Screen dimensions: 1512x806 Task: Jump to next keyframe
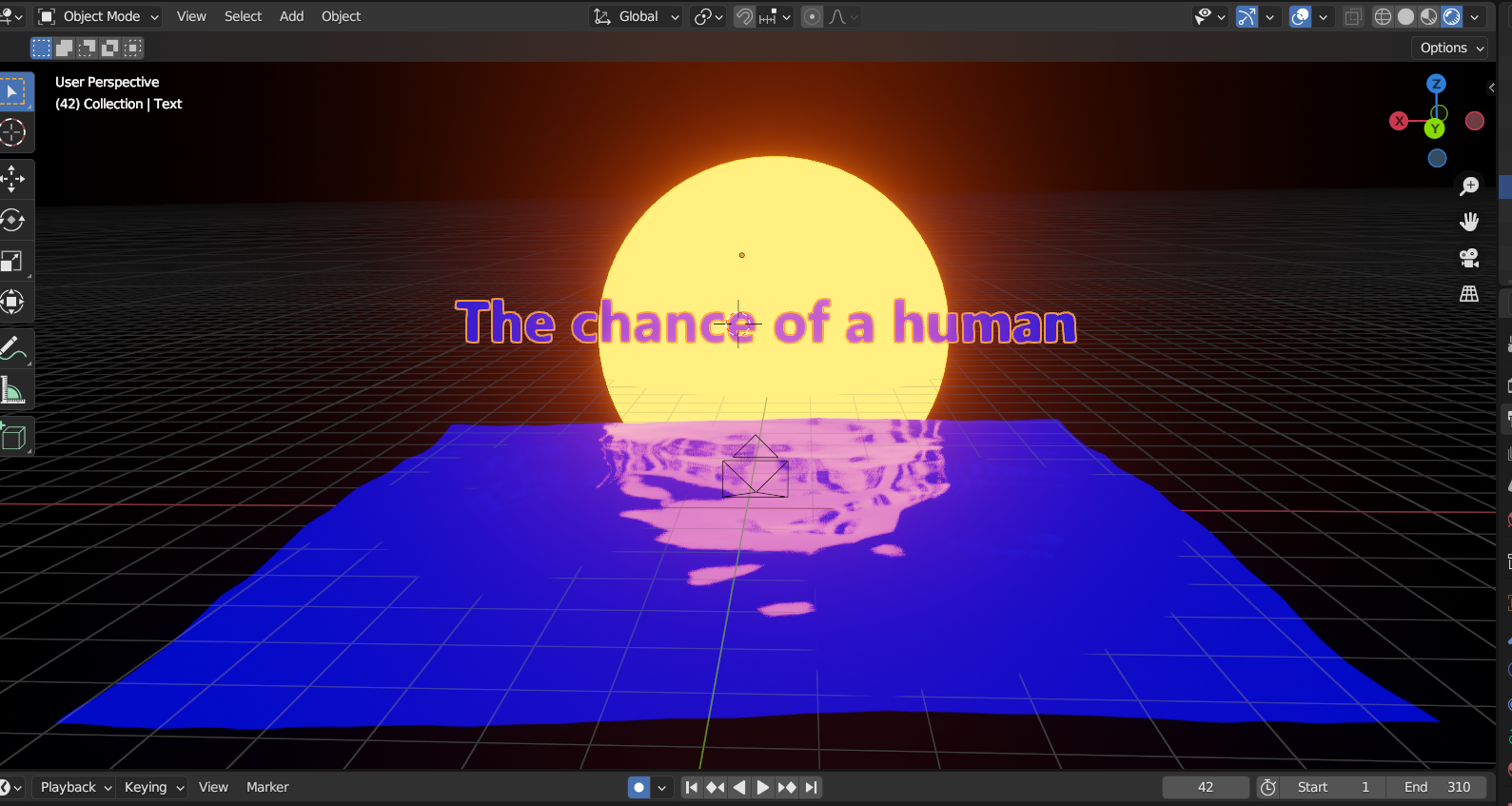787,787
